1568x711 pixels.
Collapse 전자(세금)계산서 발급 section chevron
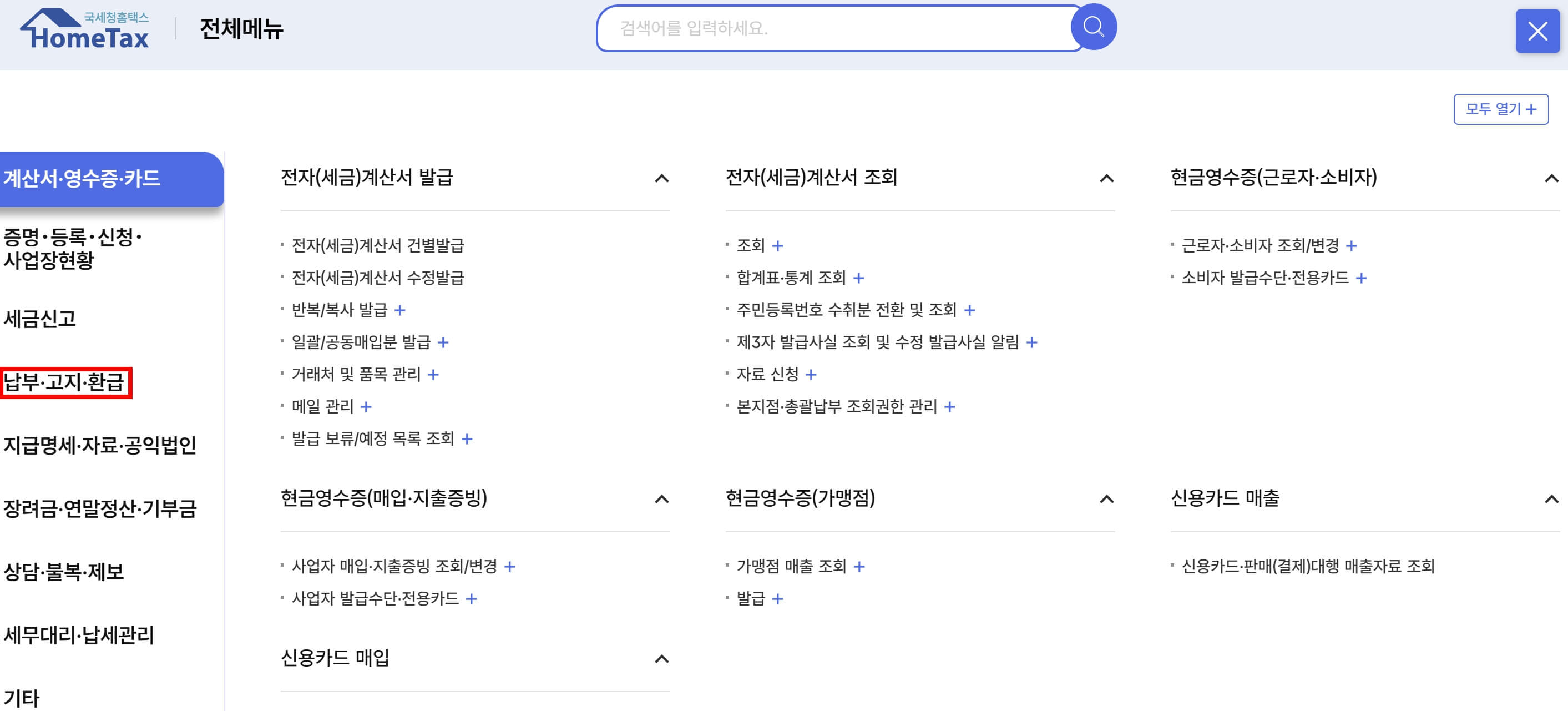[661, 178]
